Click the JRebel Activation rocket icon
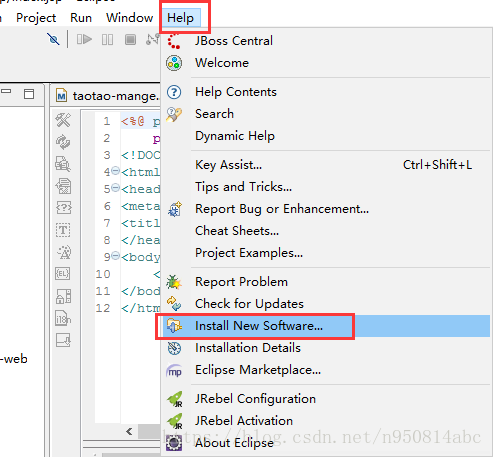Image resolution: width=493 pixels, height=457 pixels. 175,421
